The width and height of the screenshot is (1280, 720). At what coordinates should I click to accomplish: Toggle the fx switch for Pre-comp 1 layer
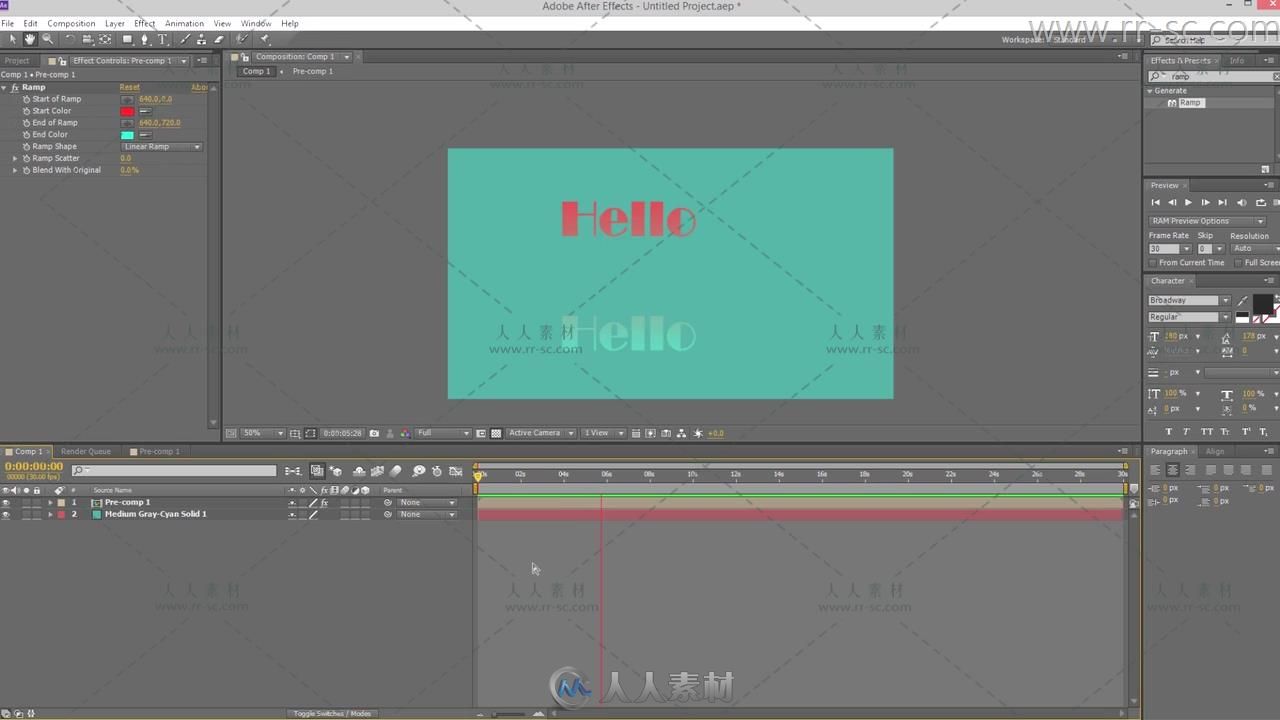324,502
